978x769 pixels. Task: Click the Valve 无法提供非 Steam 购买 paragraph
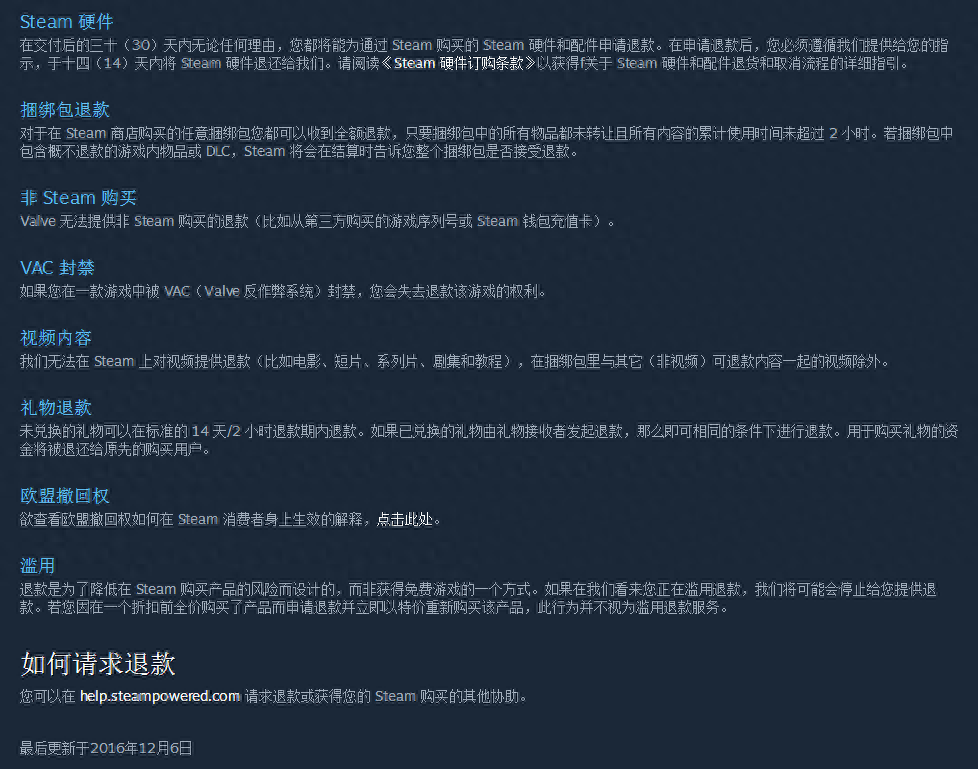pos(317,221)
